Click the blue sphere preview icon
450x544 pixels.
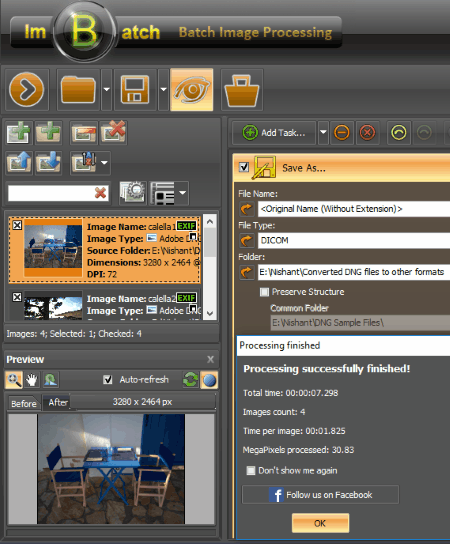[x=209, y=380]
